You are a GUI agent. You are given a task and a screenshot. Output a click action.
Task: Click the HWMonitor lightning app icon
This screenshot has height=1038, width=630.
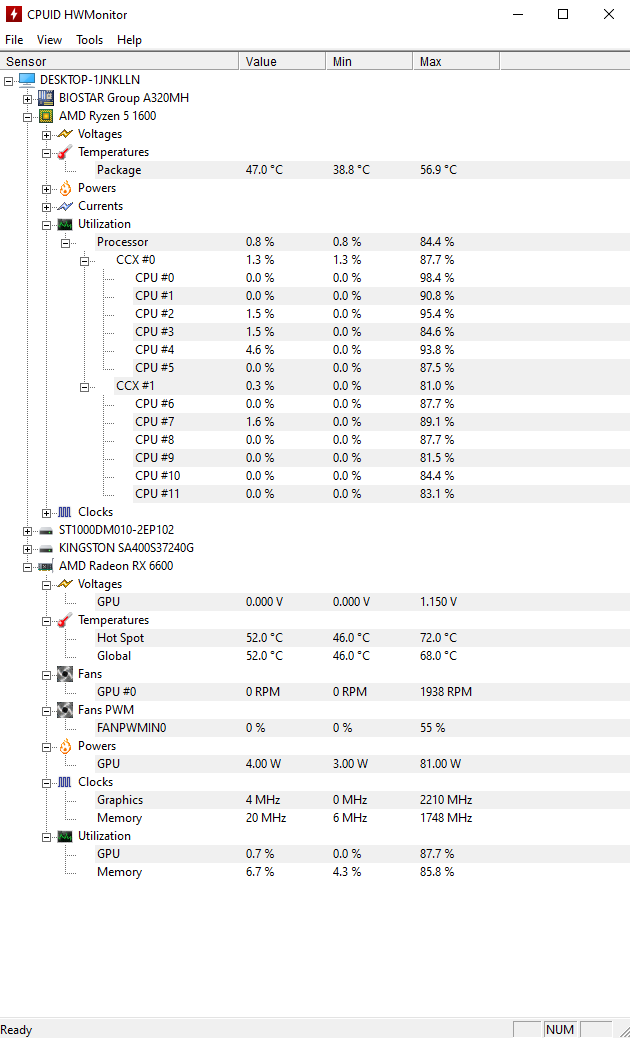tap(13, 14)
